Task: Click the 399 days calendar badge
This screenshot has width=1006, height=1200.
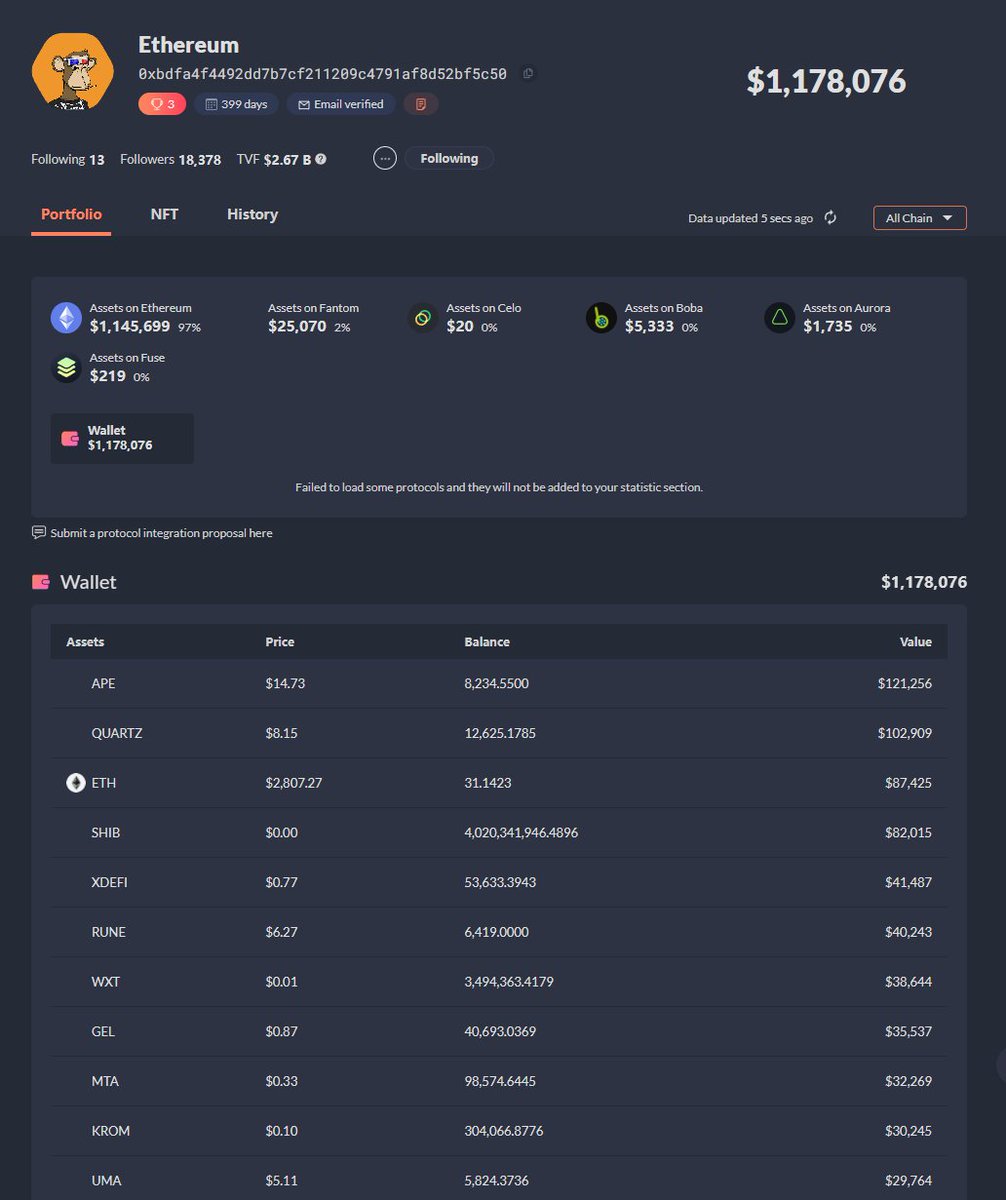Action: (237, 104)
